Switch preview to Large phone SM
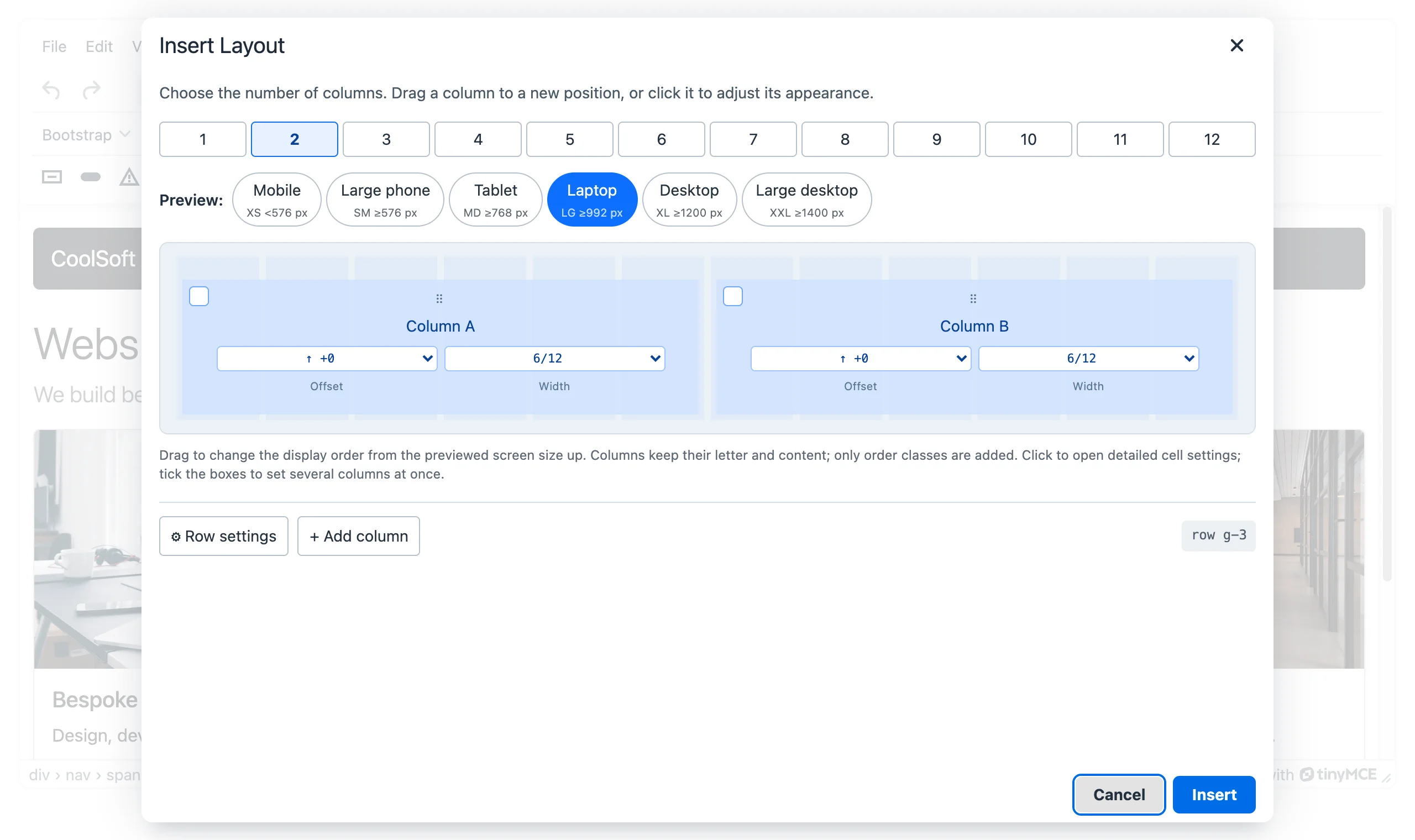Image resolution: width=1415 pixels, height=840 pixels. (x=385, y=200)
